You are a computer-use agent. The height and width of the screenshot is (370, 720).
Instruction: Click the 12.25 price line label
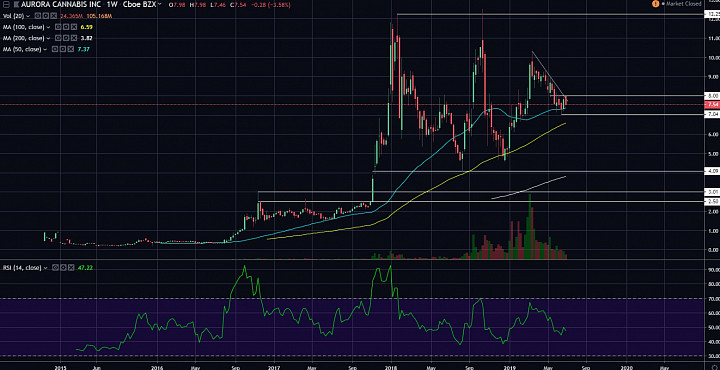tap(712, 15)
